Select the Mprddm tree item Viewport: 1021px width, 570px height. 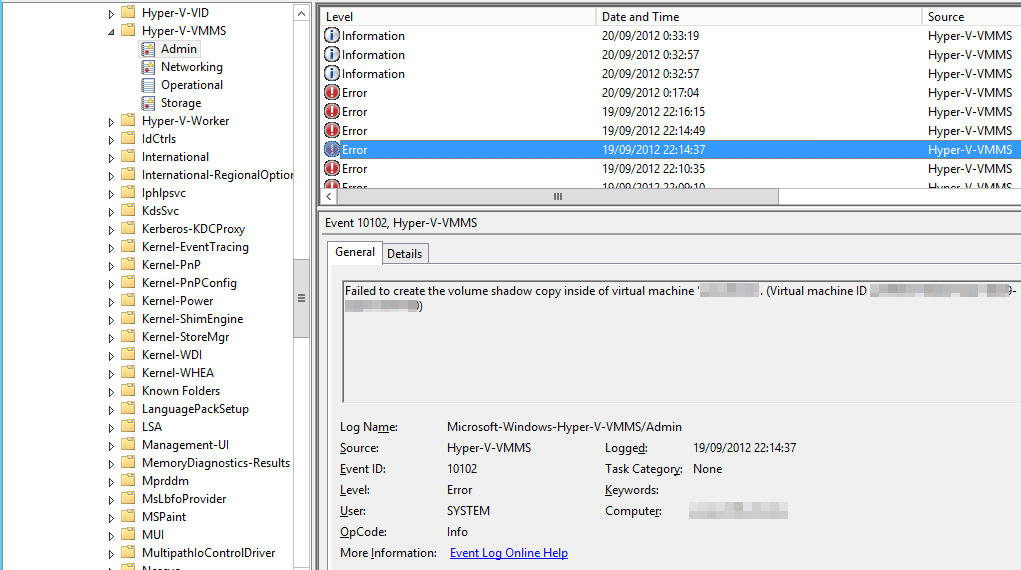(165, 481)
